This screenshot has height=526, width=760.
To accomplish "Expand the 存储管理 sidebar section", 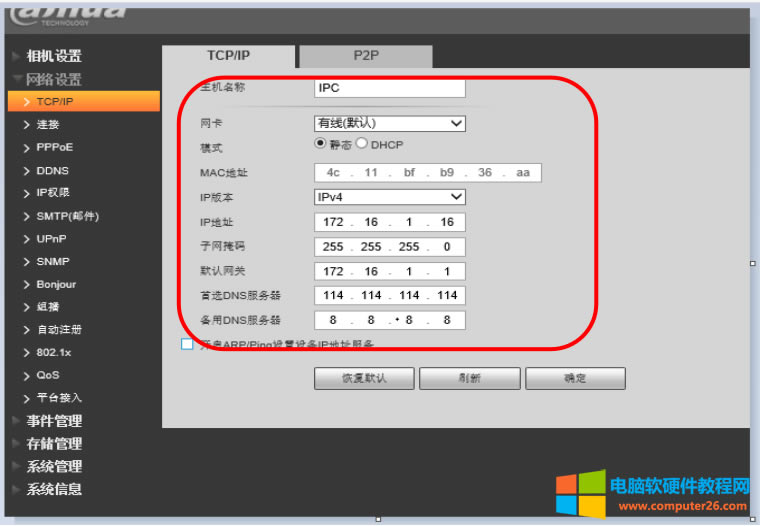I will pyautogui.click(x=54, y=443).
